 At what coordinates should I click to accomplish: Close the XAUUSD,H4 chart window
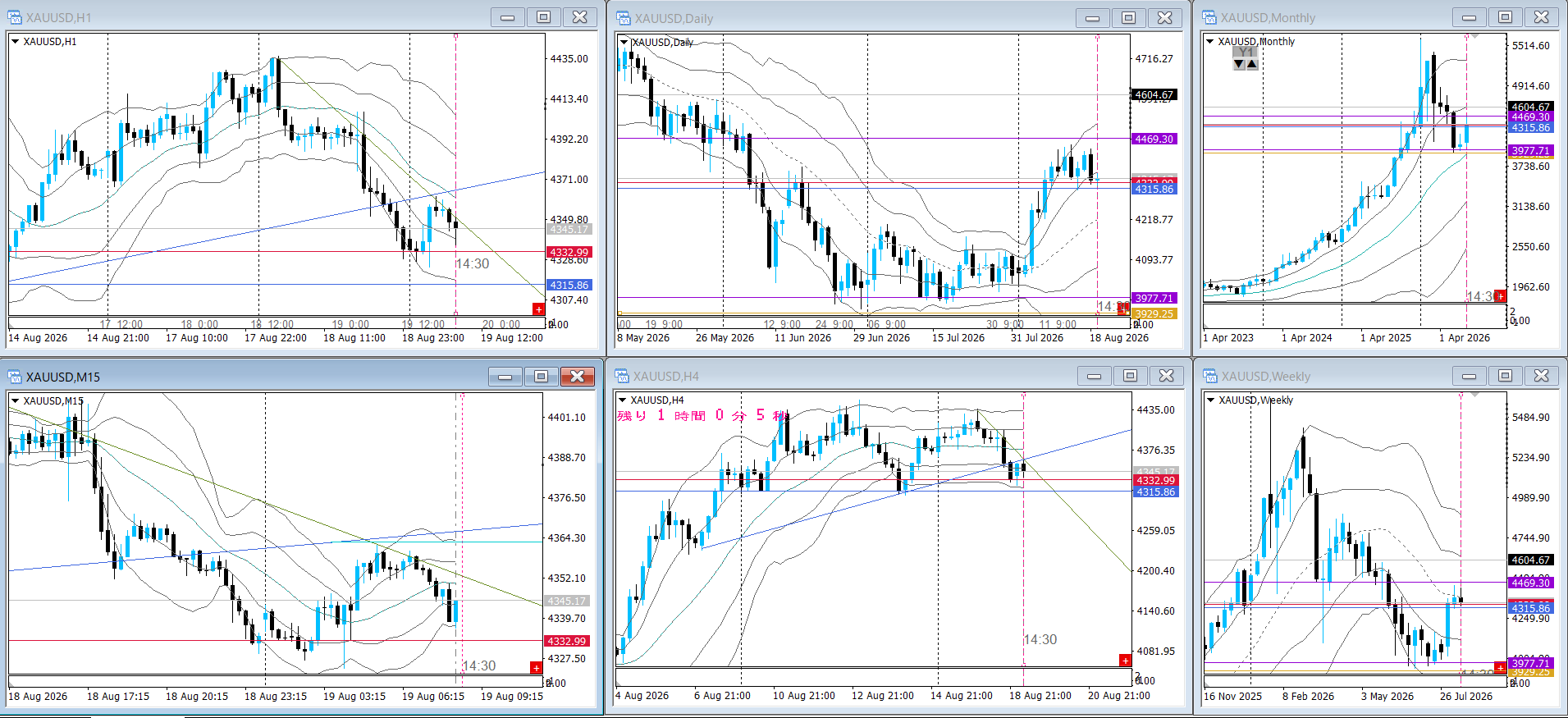[1167, 376]
